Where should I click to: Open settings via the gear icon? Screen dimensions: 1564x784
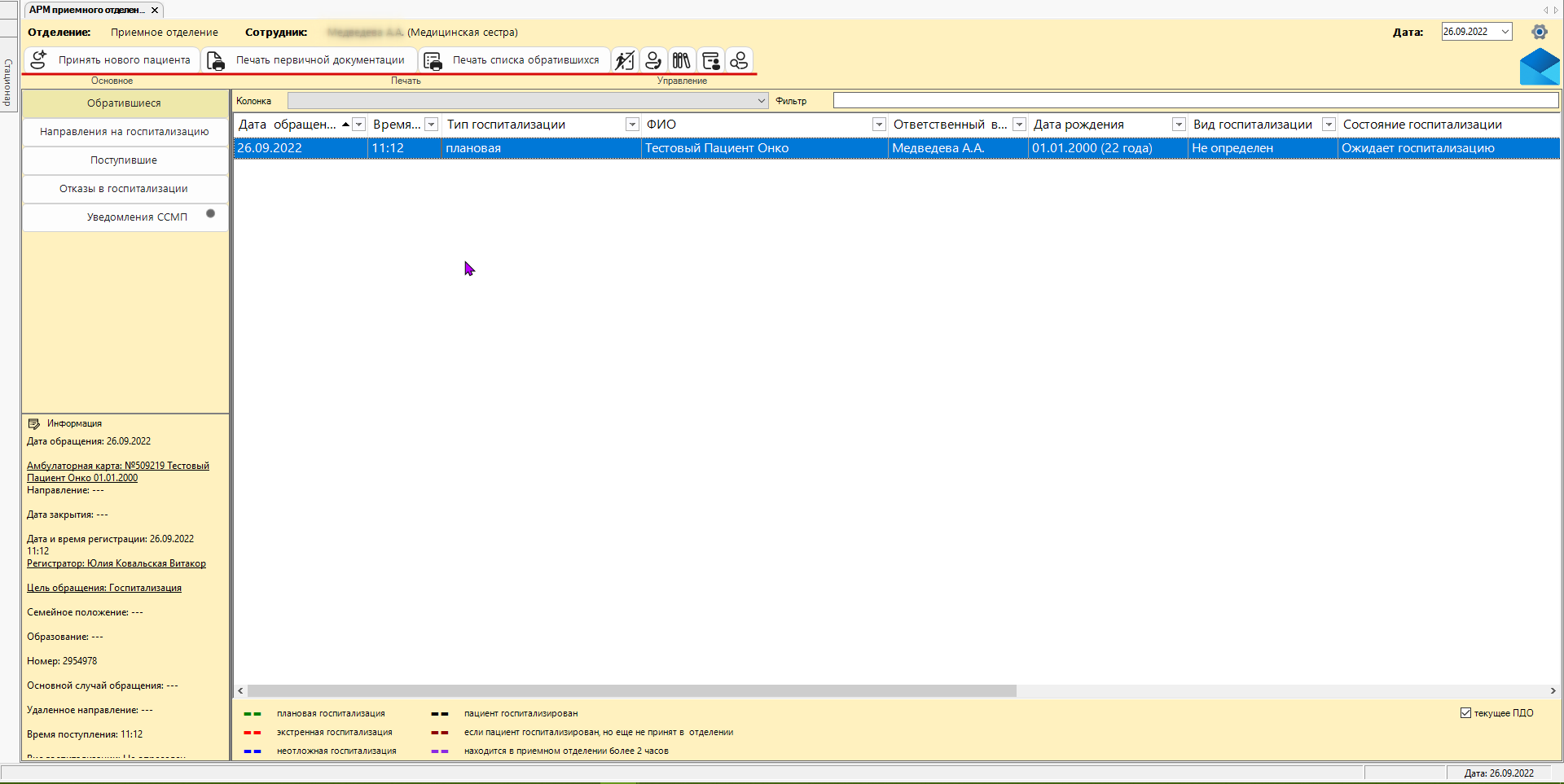(1540, 32)
